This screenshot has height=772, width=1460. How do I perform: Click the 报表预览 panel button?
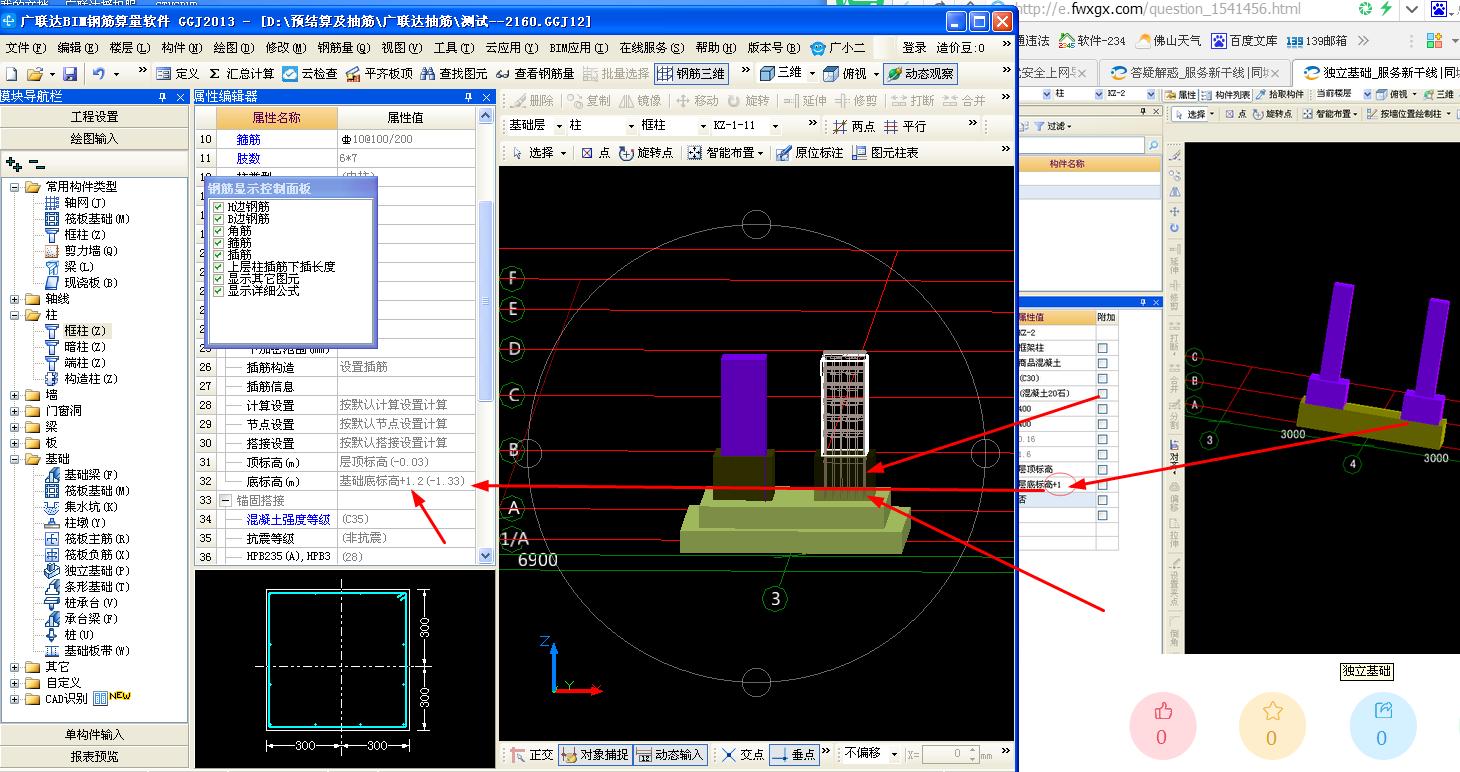click(94, 757)
